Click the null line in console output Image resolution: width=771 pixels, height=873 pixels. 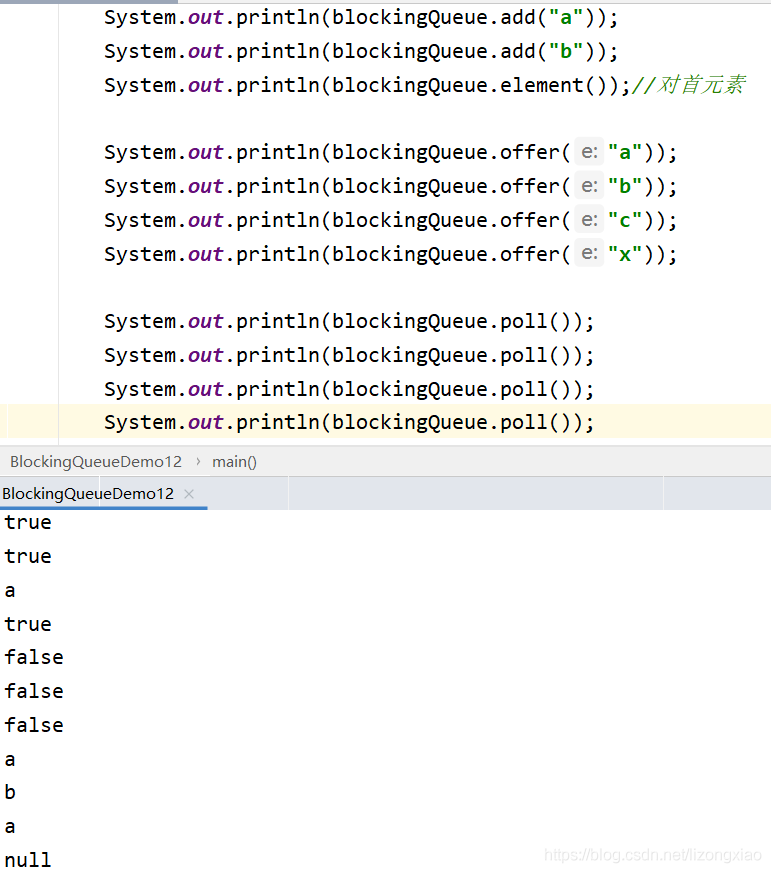pyautogui.click(x=28, y=860)
